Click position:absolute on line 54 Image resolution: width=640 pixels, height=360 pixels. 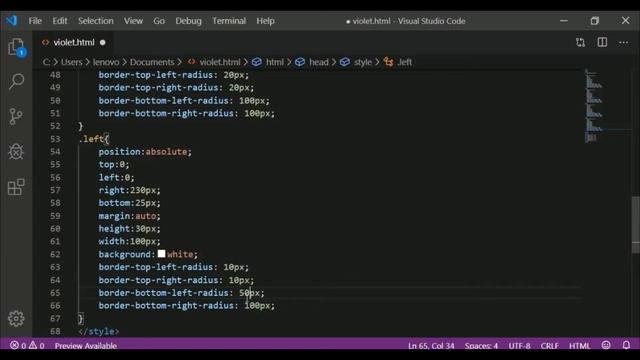[x=145, y=151]
